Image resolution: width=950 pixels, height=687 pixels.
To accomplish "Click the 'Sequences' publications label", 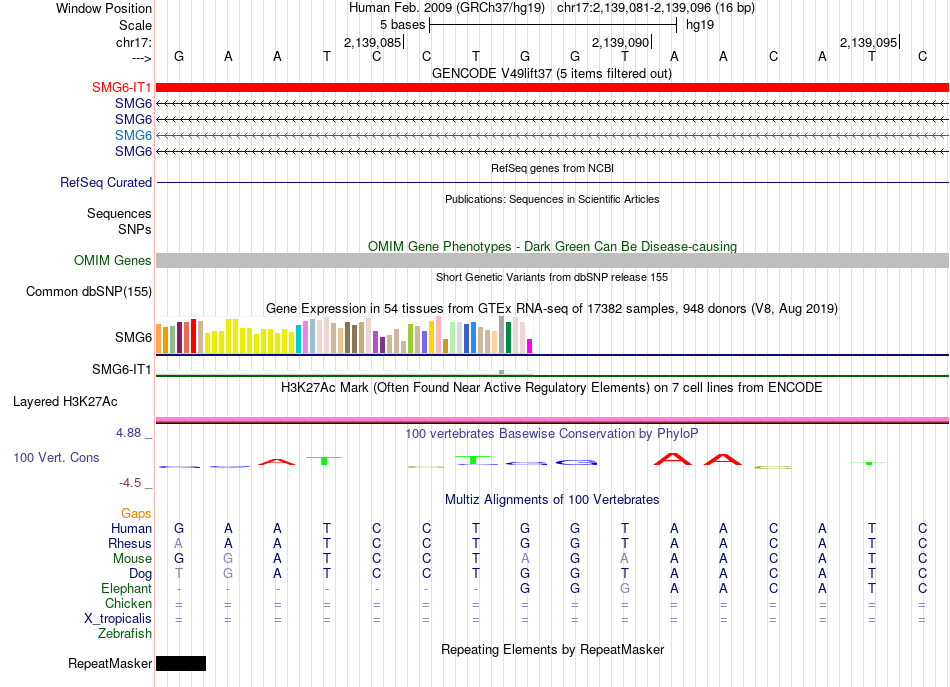I will click(x=119, y=213).
